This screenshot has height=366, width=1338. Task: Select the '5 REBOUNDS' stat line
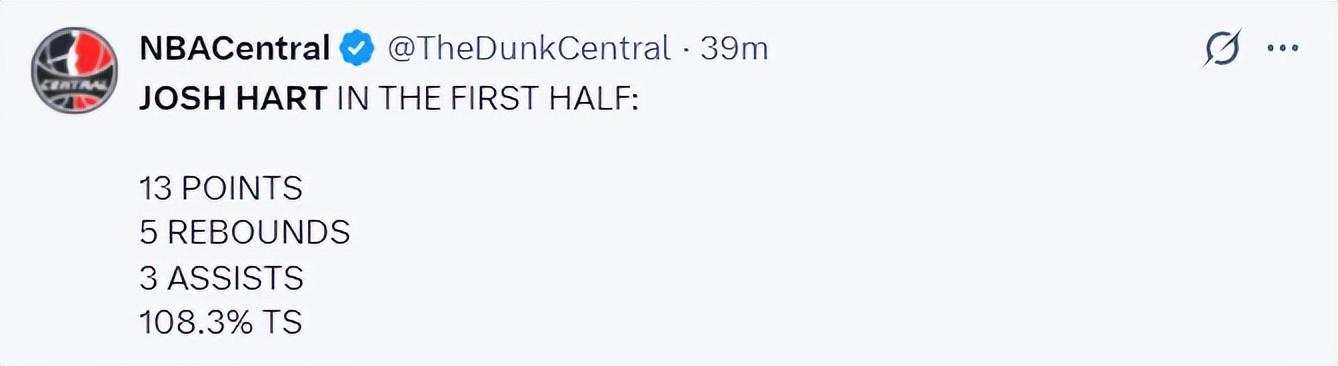point(245,232)
